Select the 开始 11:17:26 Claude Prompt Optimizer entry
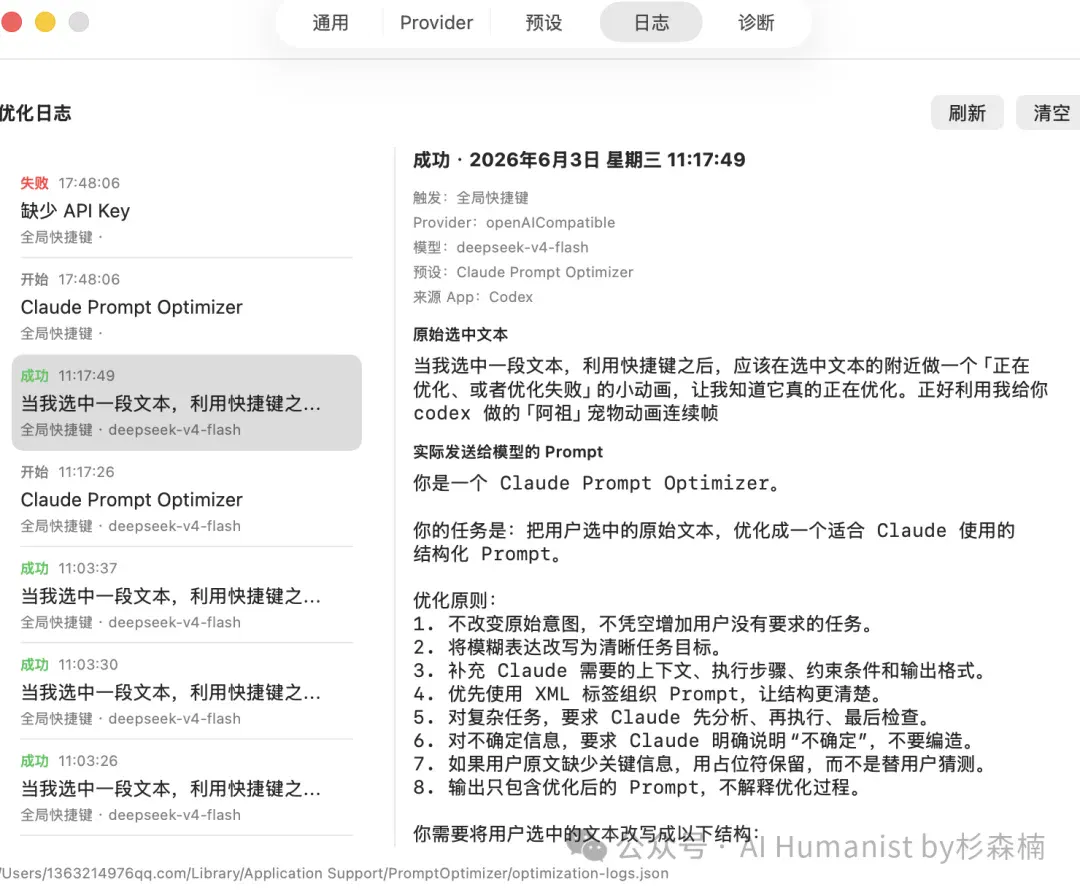The width and height of the screenshot is (1080, 890). (x=186, y=499)
